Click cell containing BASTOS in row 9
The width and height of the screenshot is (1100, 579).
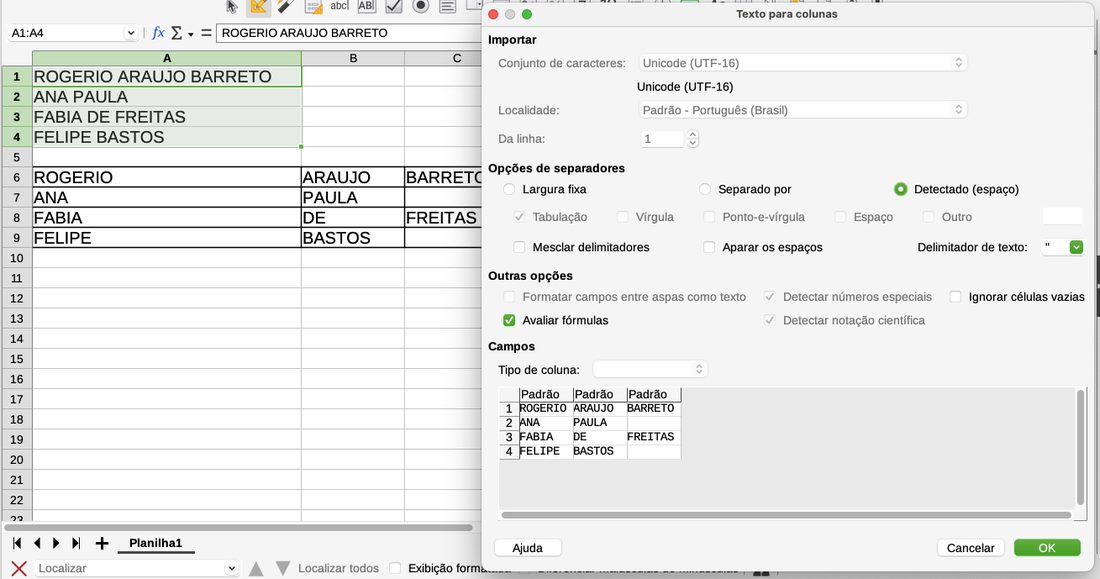tap(353, 238)
